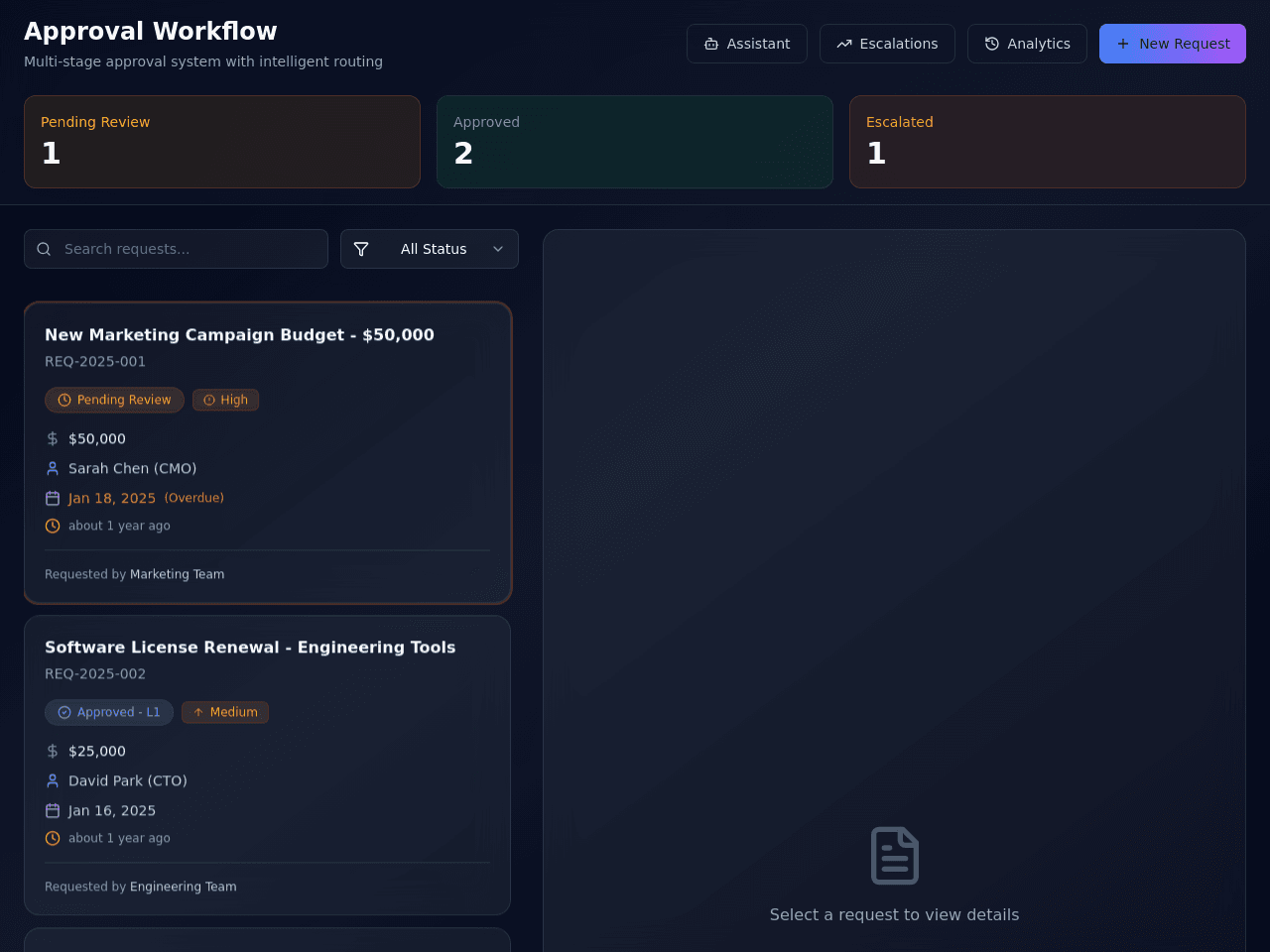The height and width of the screenshot is (952, 1270).
Task: Click the Jan 16, 2025 due date
Action: click(112, 810)
